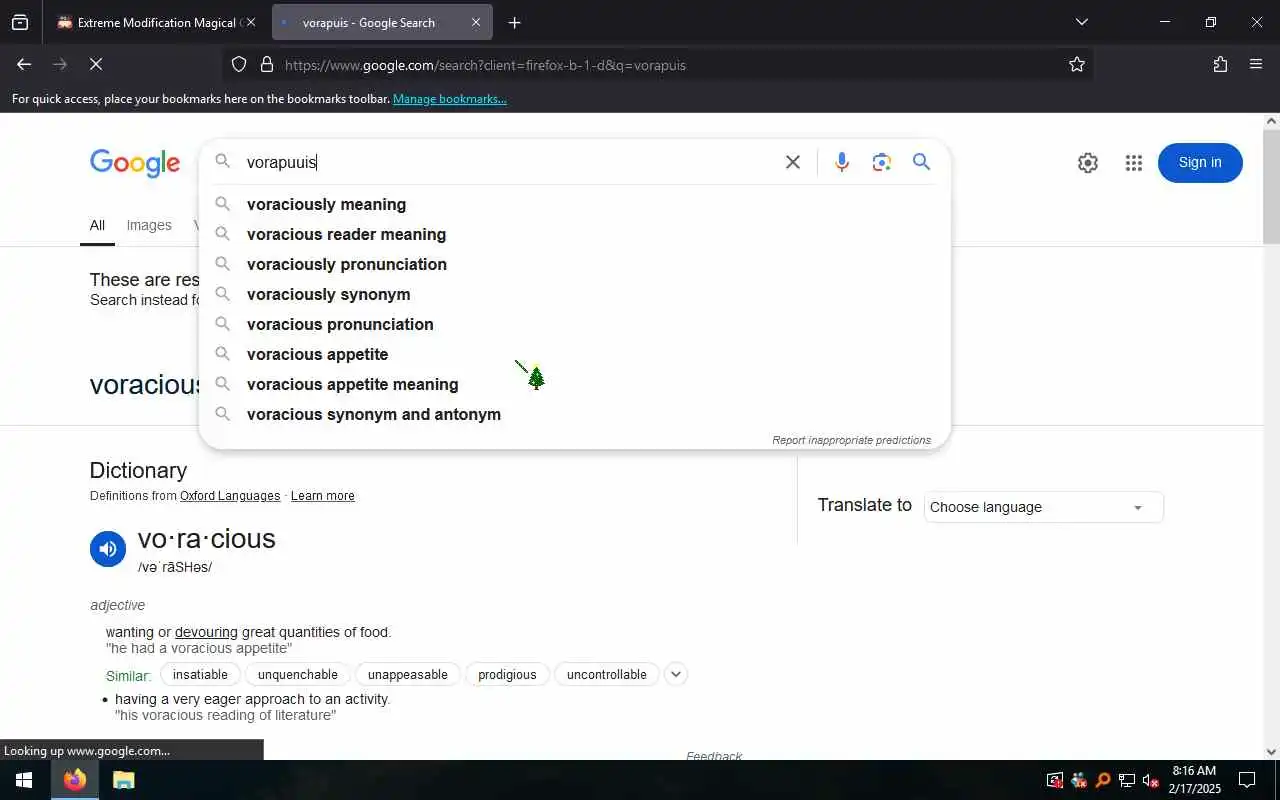This screenshot has width=1280, height=800.
Task: Click the Sign in button
Action: pyautogui.click(x=1200, y=163)
